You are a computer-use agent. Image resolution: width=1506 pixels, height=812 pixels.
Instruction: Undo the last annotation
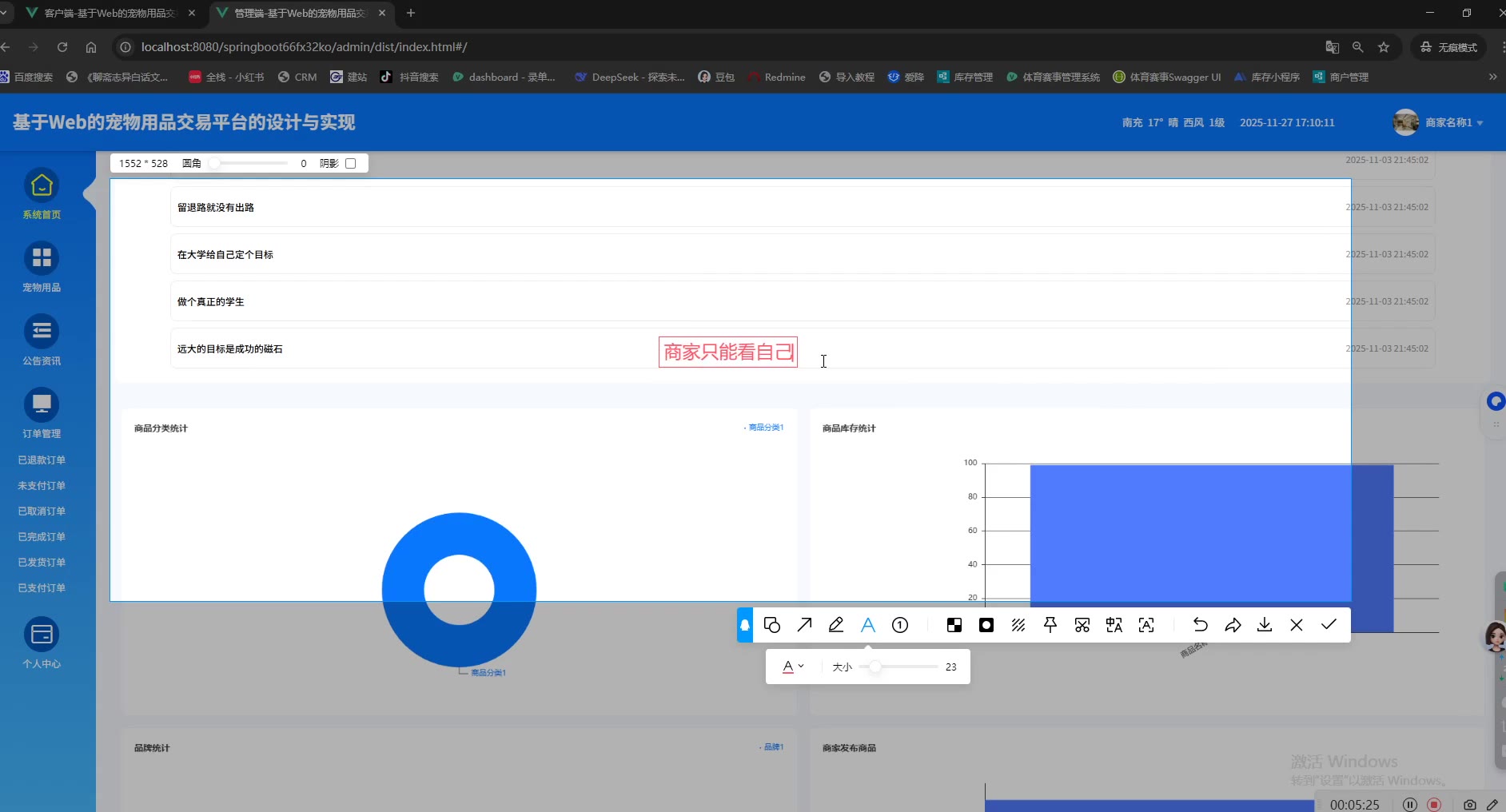(x=1200, y=625)
